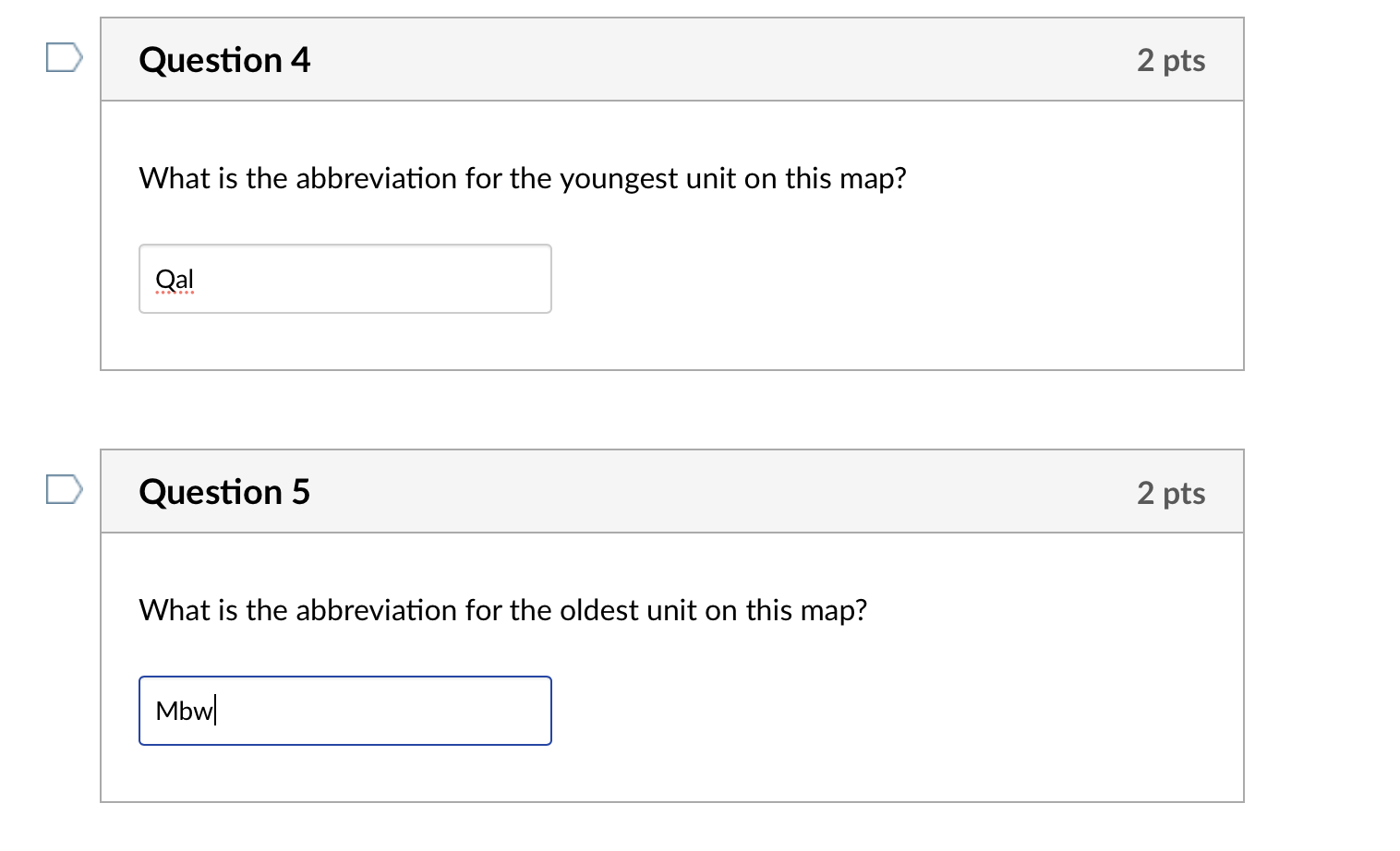Image resolution: width=1400 pixels, height=851 pixels.
Task: Click the Question 4 title text
Action: (224, 59)
